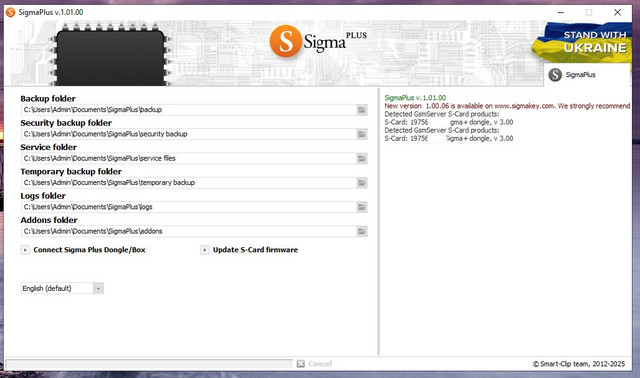The image size is (640, 378).
Task: Click the arrow icon beside Update S-Card firmware
Action: pos(204,250)
